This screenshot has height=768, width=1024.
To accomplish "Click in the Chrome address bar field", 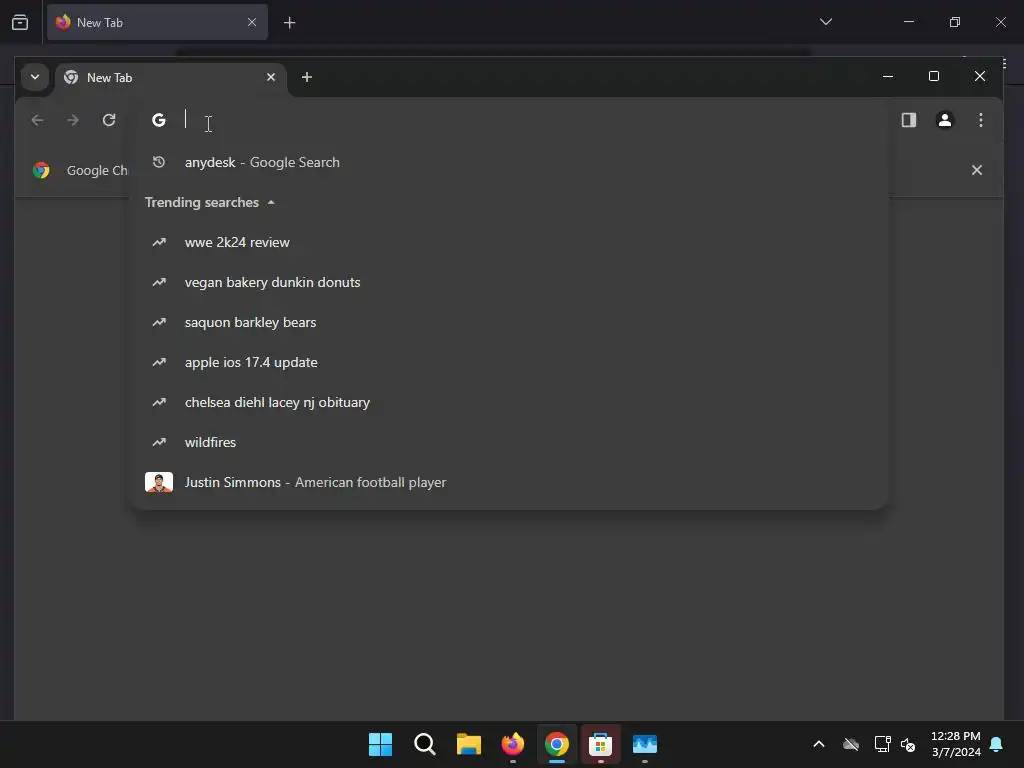I will coord(509,120).
